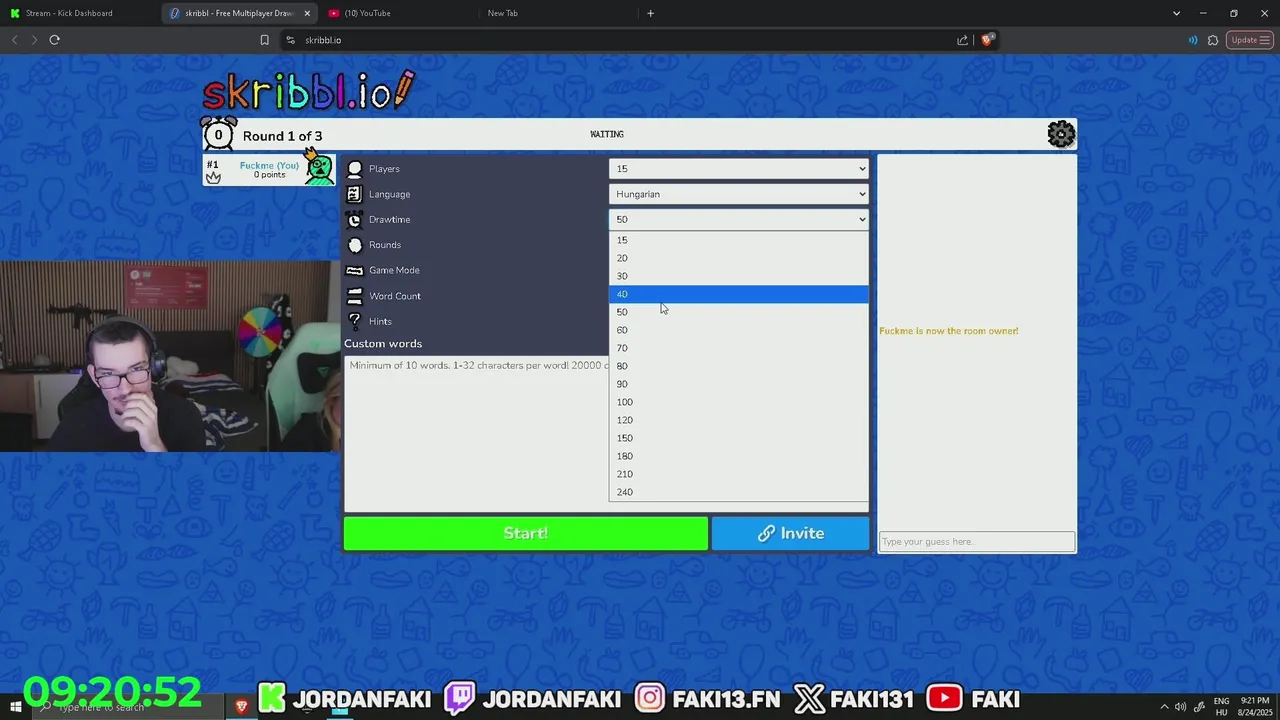Click the Language settings icon
Image resolution: width=1280 pixels, height=720 pixels.
coord(354,194)
